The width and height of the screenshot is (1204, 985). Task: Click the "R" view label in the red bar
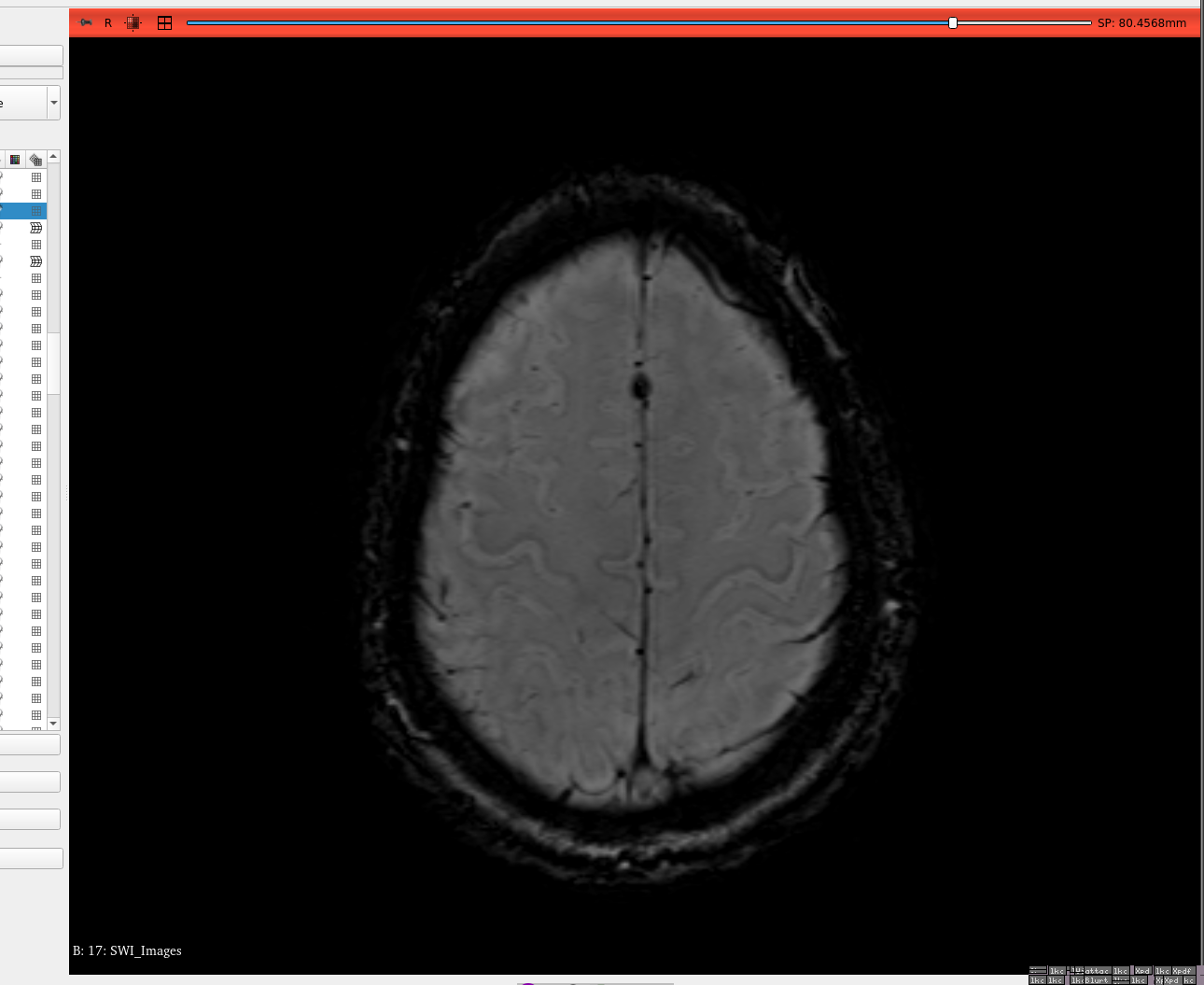pyautogui.click(x=108, y=23)
